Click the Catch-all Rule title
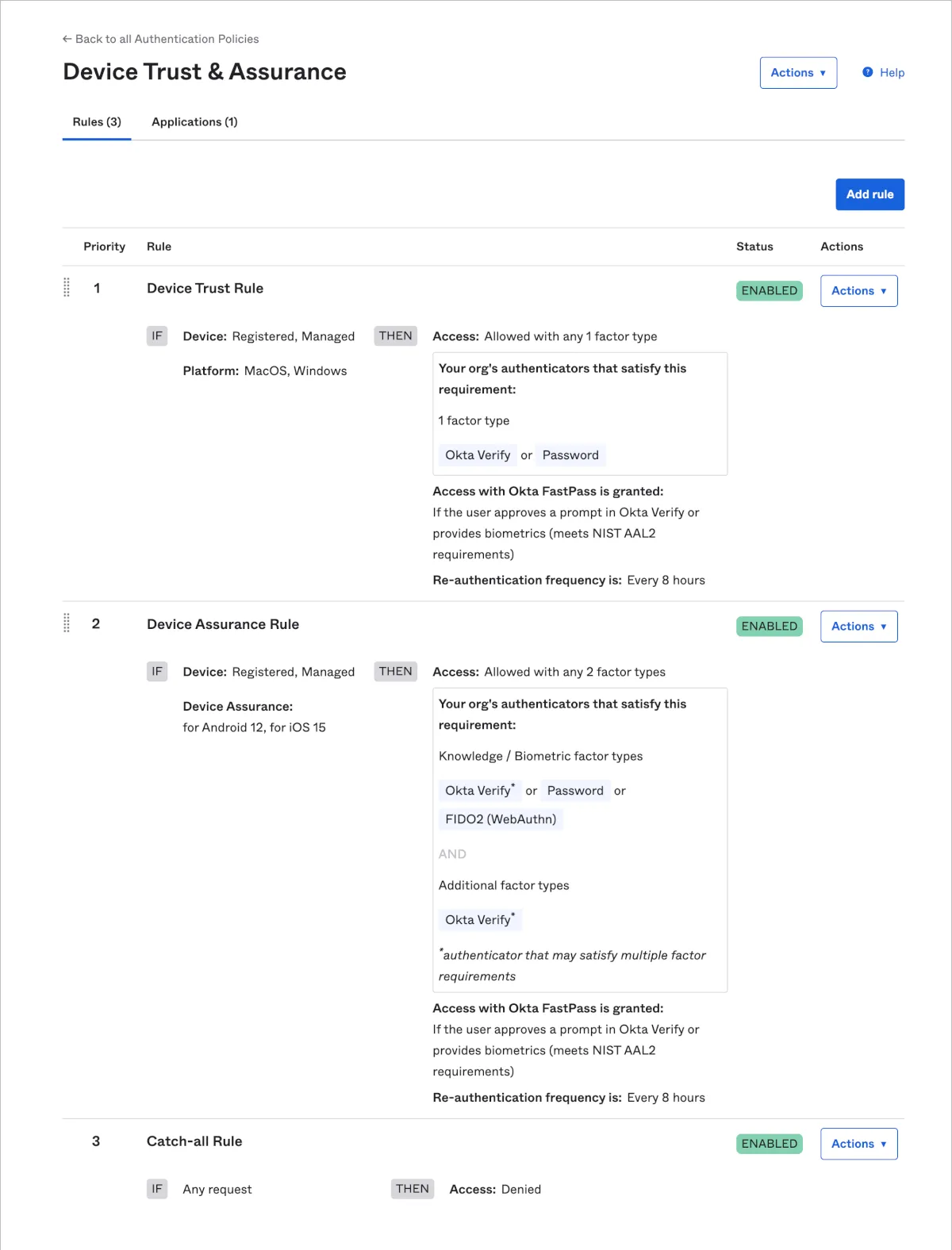Image resolution: width=952 pixels, height=1250 pixels. click(x=194, y=1141)
